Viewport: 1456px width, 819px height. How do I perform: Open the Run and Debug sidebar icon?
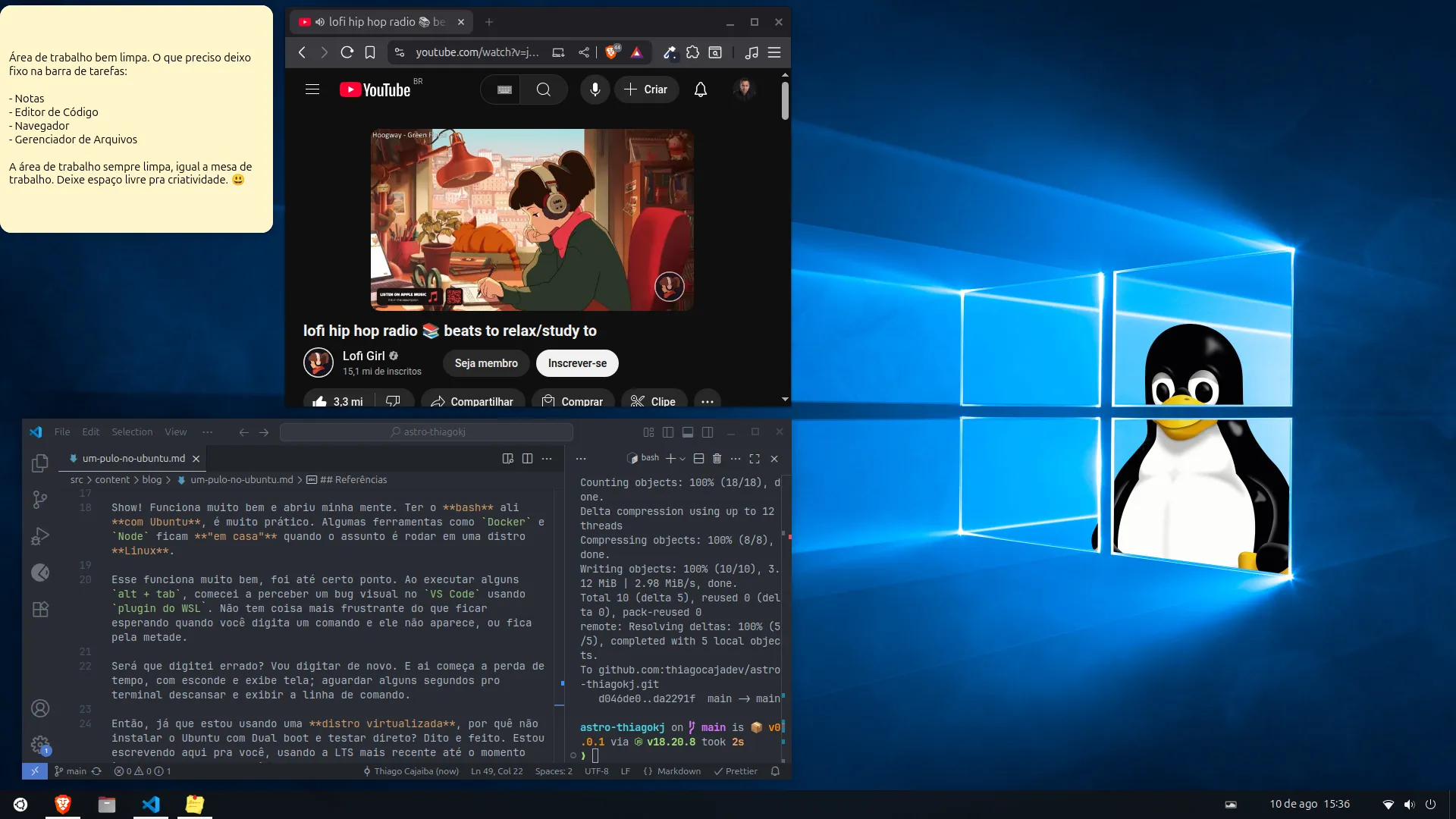pos(39,536)
